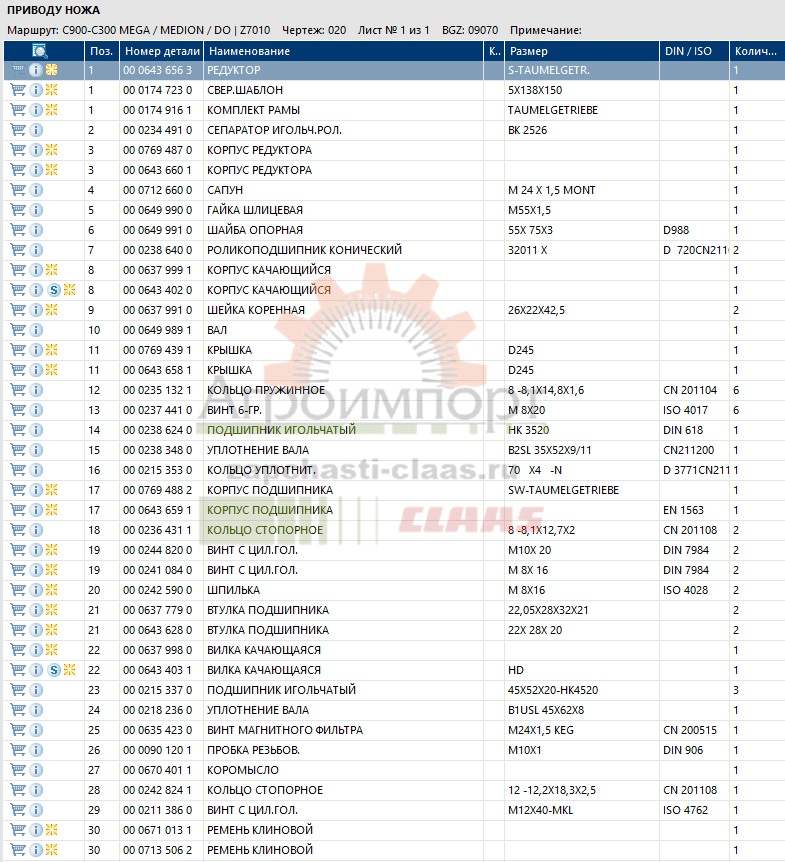Sort by DIN / ISO column header
The height and width of the screenshot is (862, 785).
pos(694,51)
